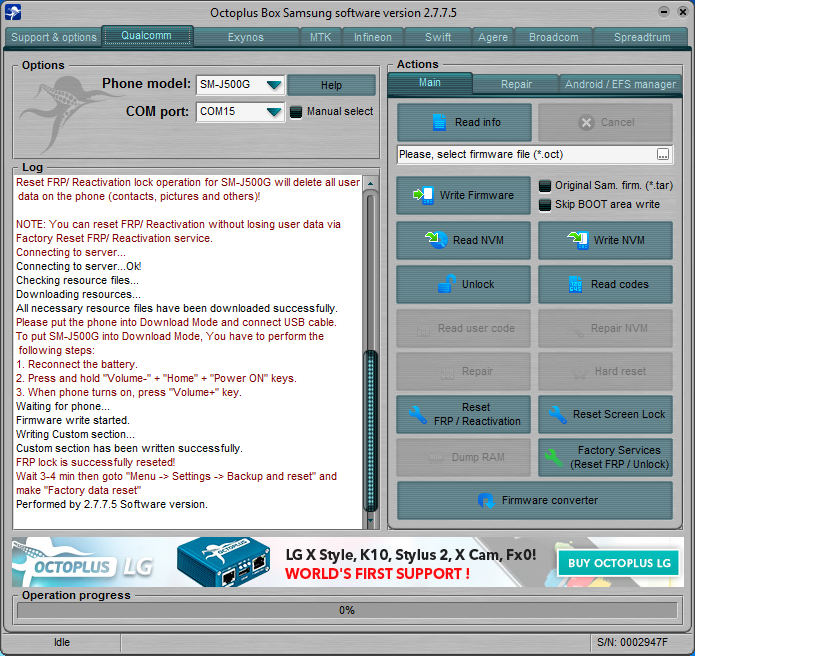Switch to the MTK tab
Image resolution: width=819 pixels, height=656 pixels.
321,37
